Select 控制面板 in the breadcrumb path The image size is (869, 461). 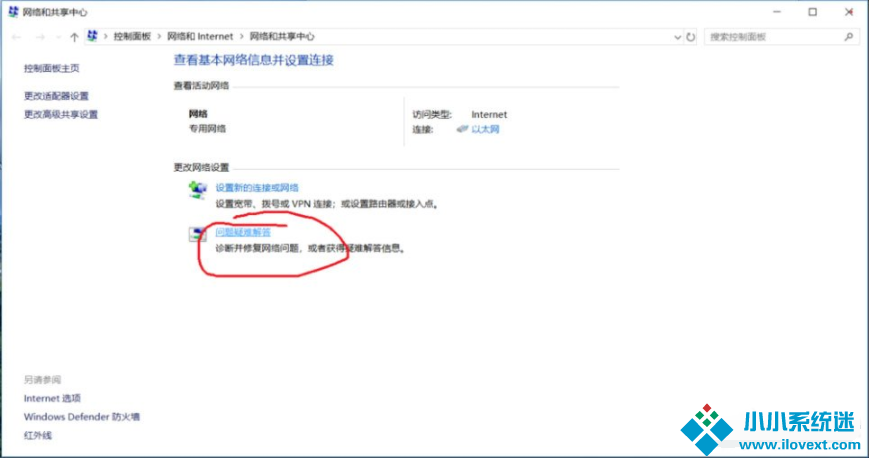[132, 37]
